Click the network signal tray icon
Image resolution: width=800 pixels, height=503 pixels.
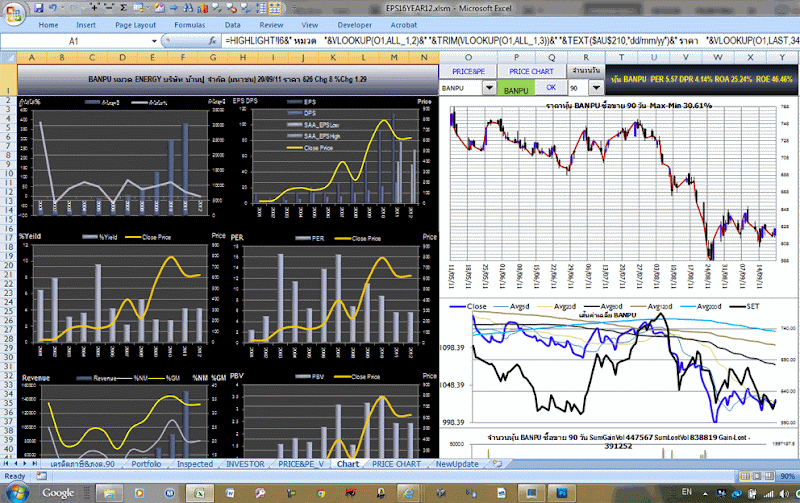(768, 494)
